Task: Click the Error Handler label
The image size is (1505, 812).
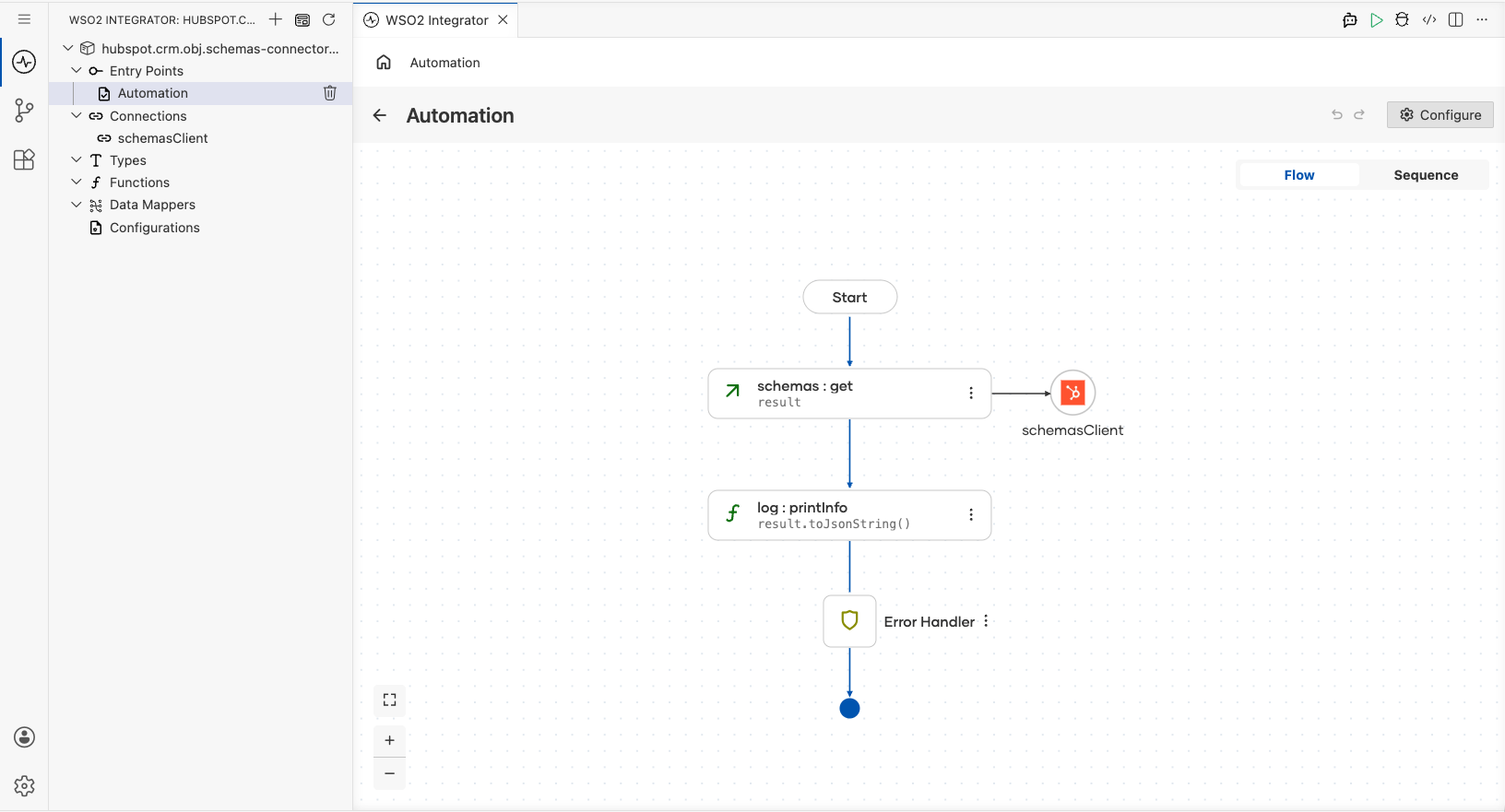Action: (x=929, y=622)
